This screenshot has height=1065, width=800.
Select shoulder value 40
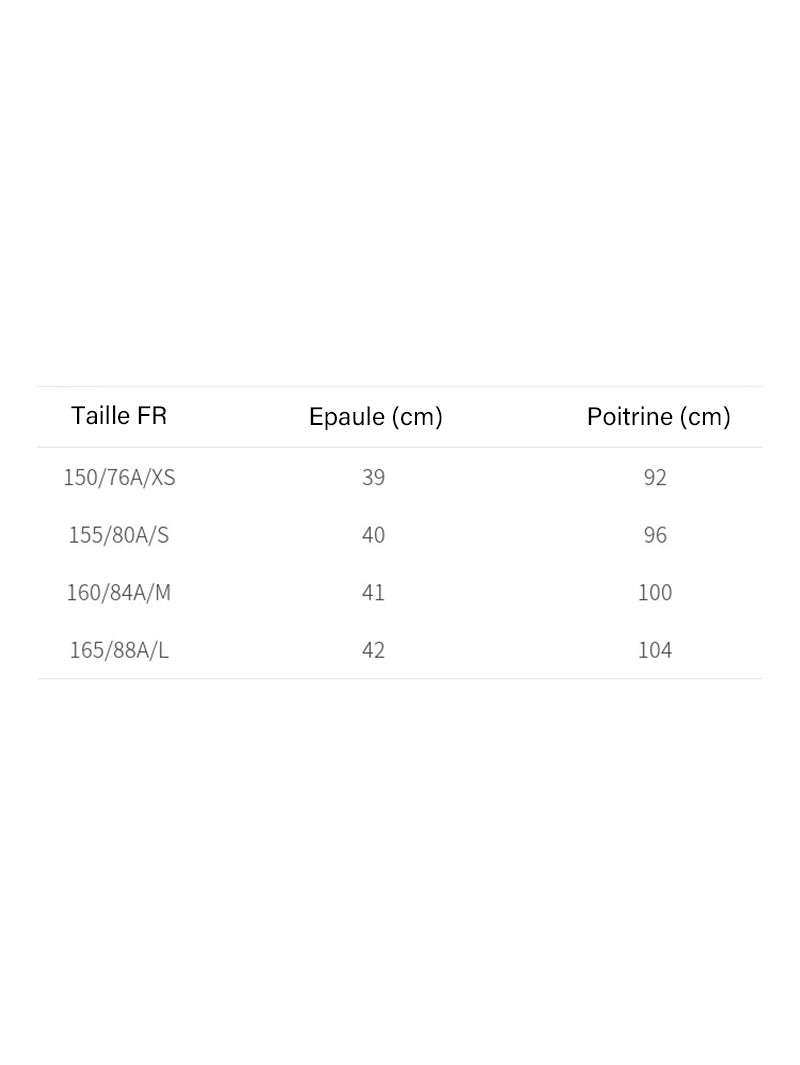point(374,535)
